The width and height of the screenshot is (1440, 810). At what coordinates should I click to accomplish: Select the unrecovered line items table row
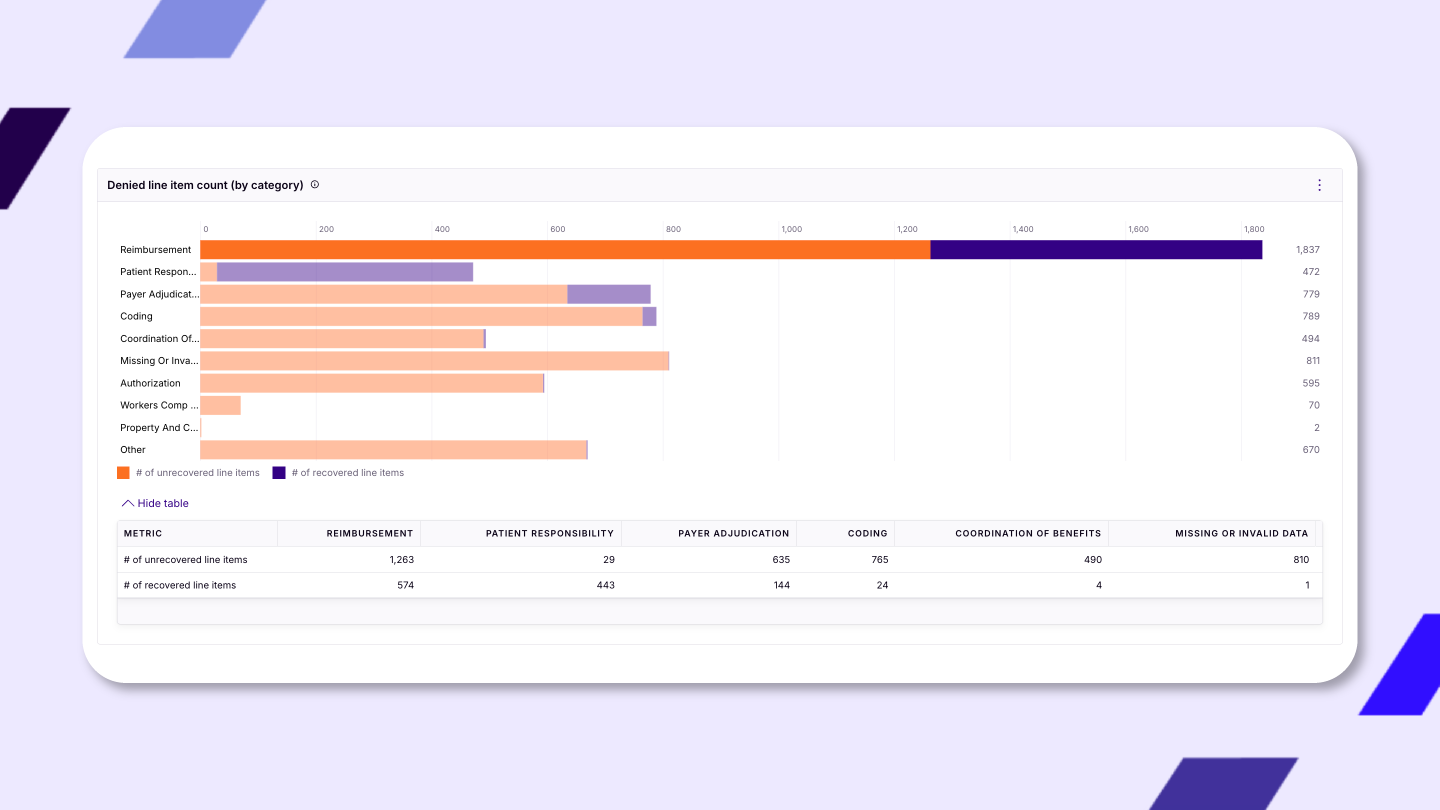click(186, 560)
